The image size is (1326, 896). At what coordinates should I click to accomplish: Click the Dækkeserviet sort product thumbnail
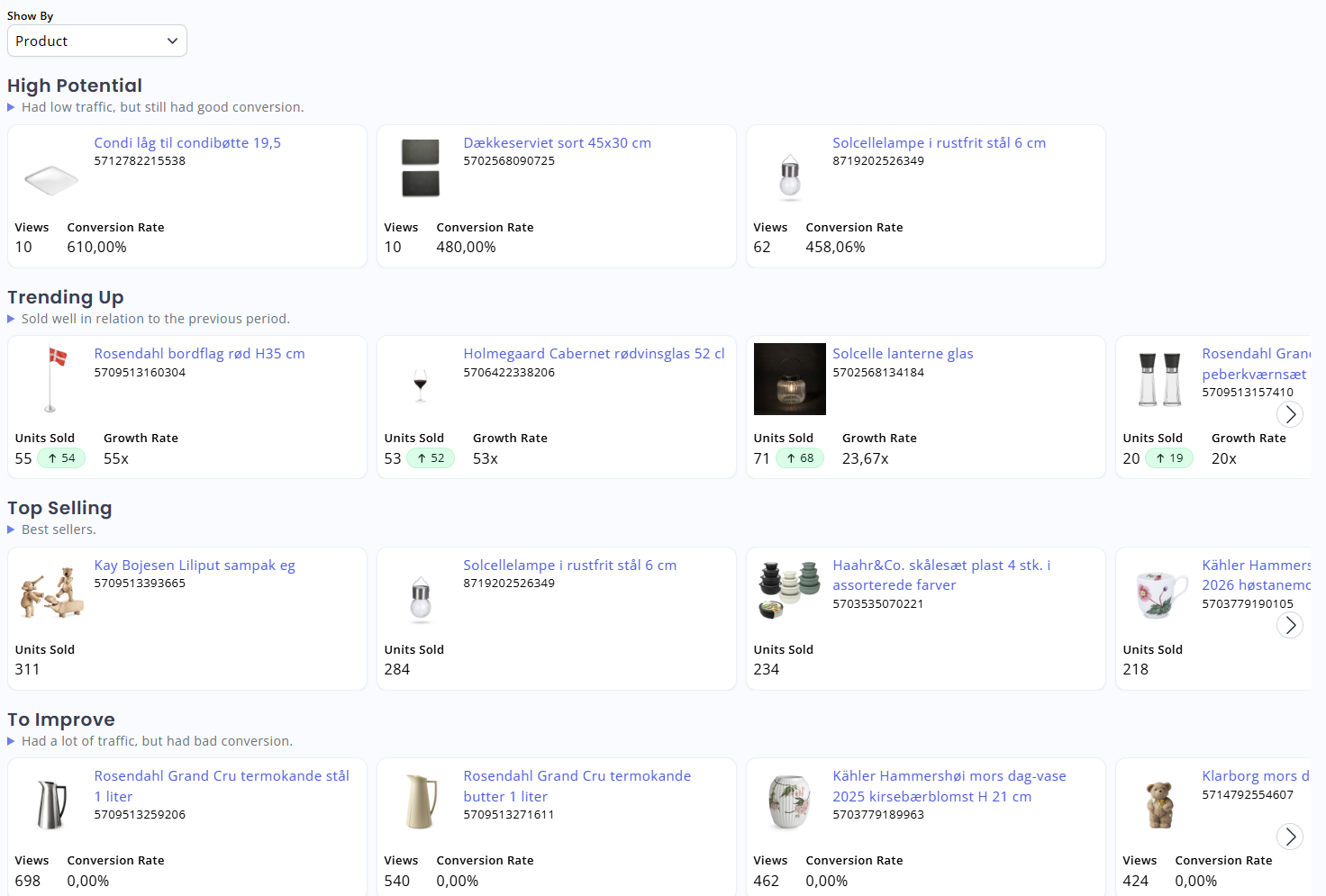coord(421,168)
